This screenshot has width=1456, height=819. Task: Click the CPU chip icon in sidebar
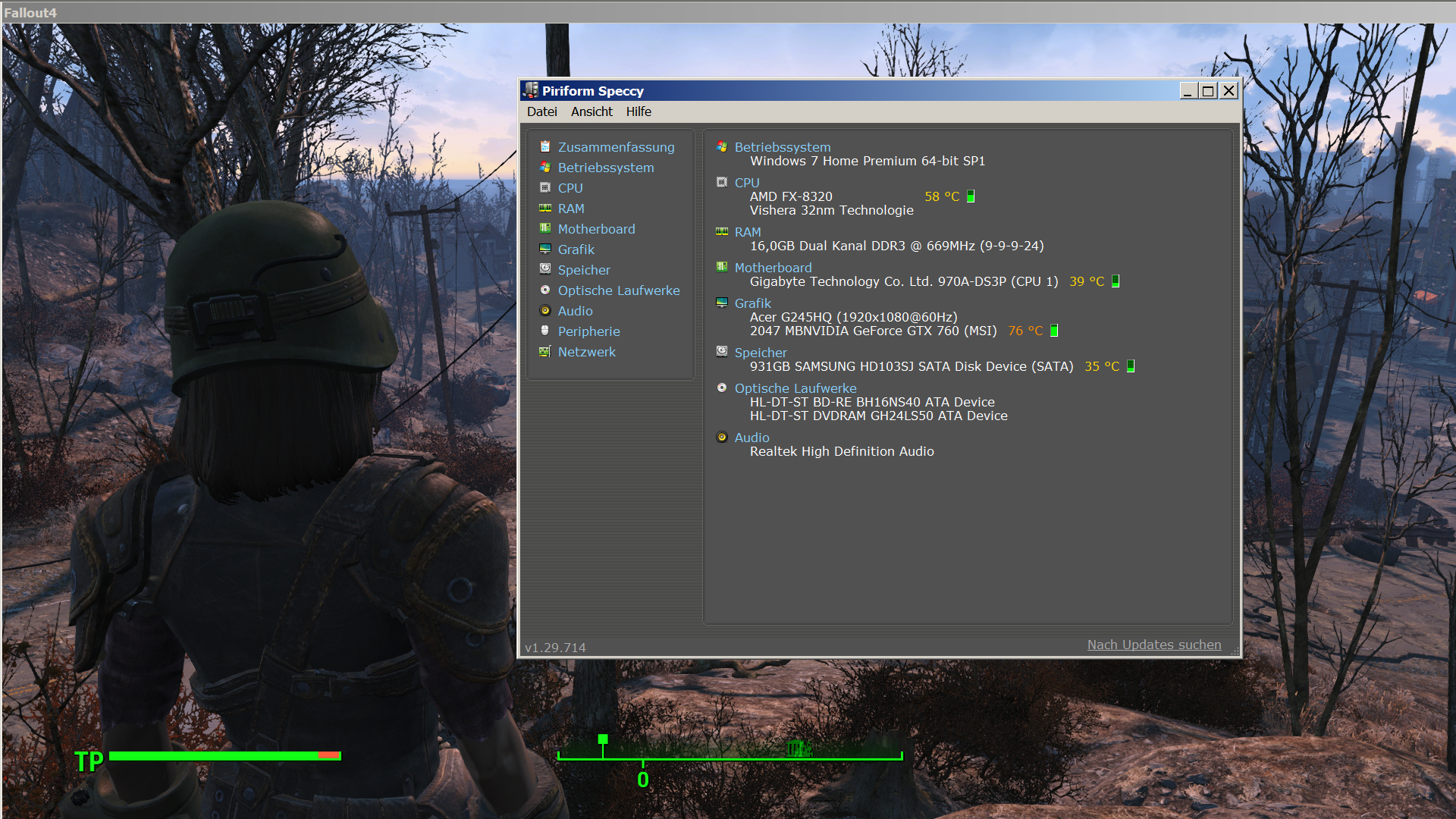544,187
